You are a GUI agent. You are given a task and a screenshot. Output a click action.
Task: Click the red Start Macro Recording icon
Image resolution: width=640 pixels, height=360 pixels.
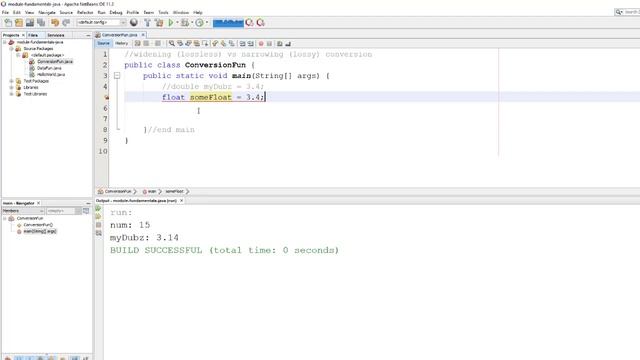click(261, 44)
